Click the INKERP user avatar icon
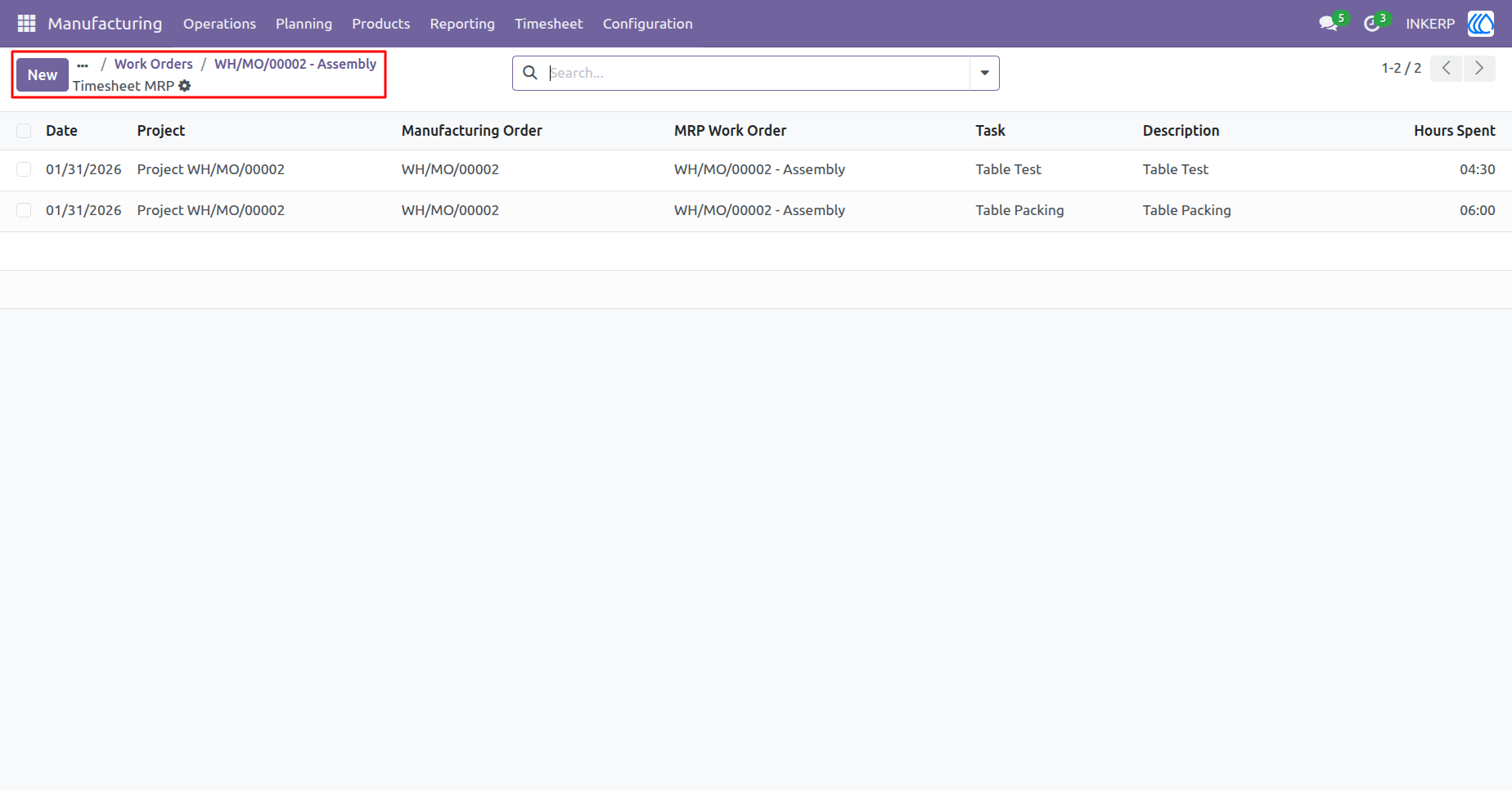Image resolution: width=1512 pixels, height=790 pixels. click(1481, 24)
